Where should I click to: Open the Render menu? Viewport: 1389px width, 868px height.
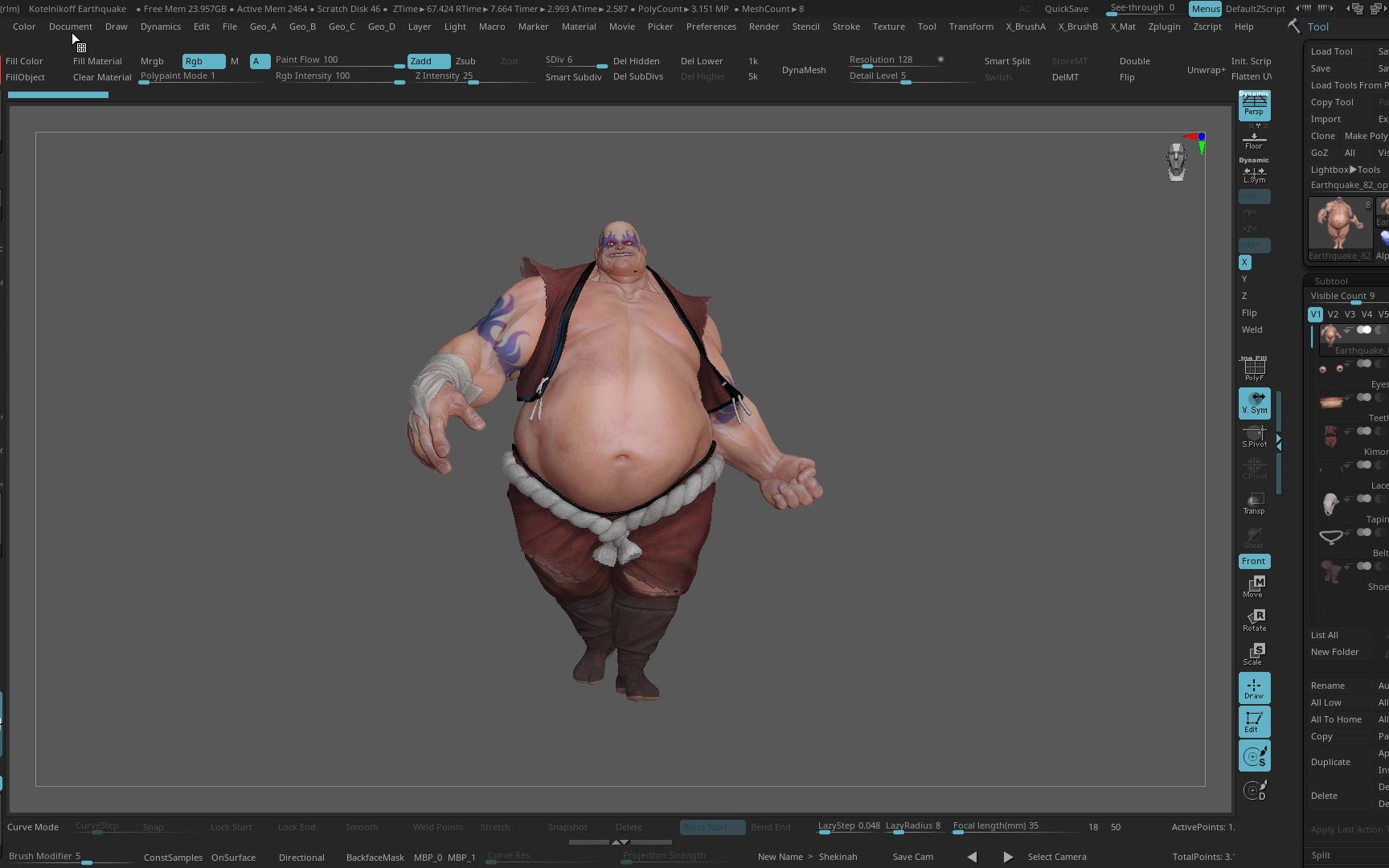[x=764, y=27]
